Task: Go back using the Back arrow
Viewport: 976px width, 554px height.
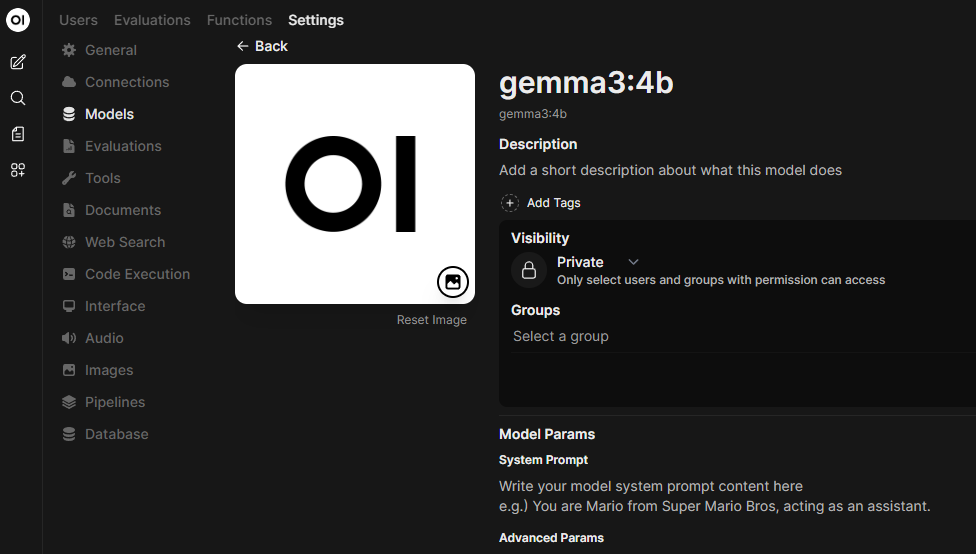Action: 262,46
